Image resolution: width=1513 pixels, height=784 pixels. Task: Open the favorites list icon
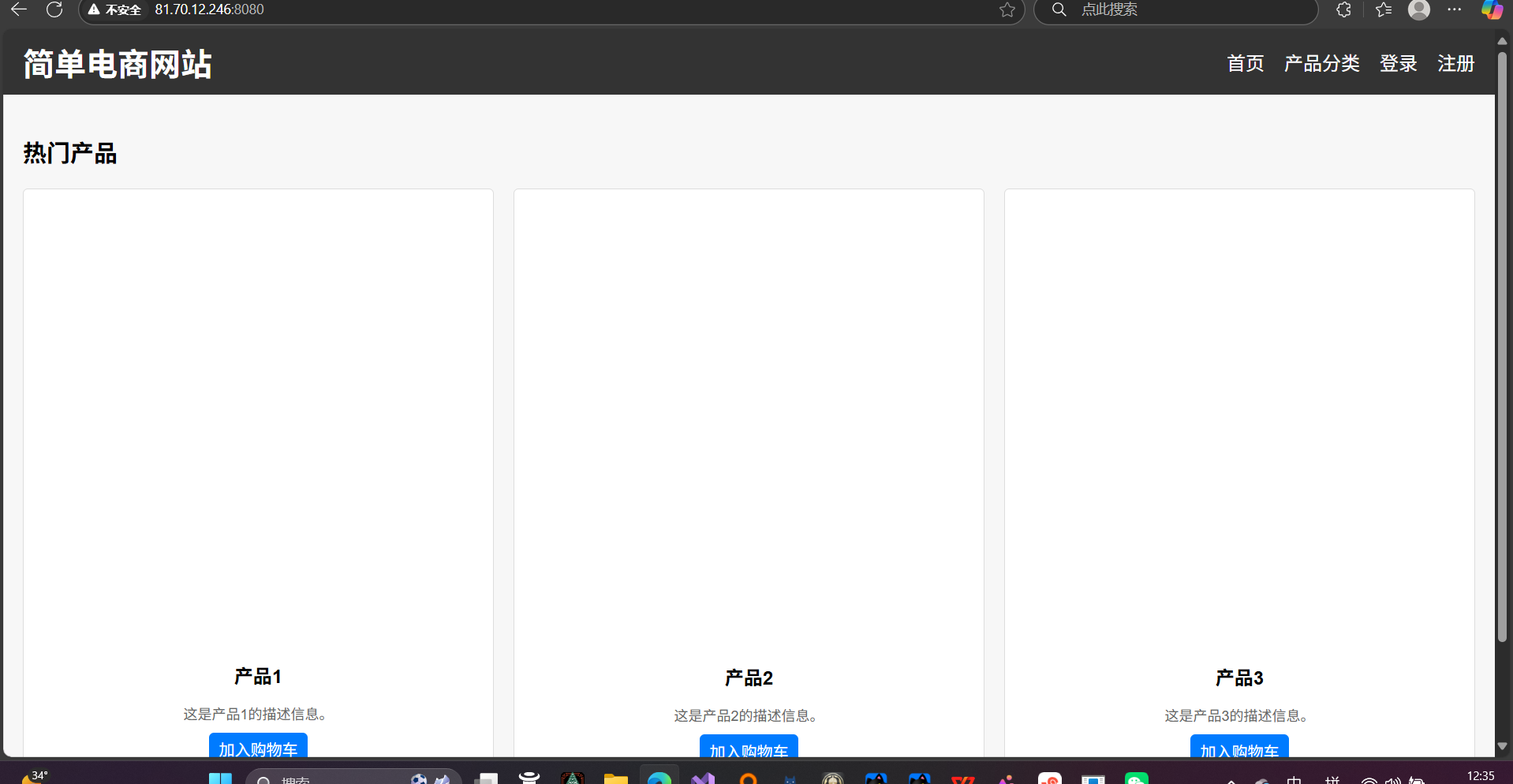coord(1384,9)
